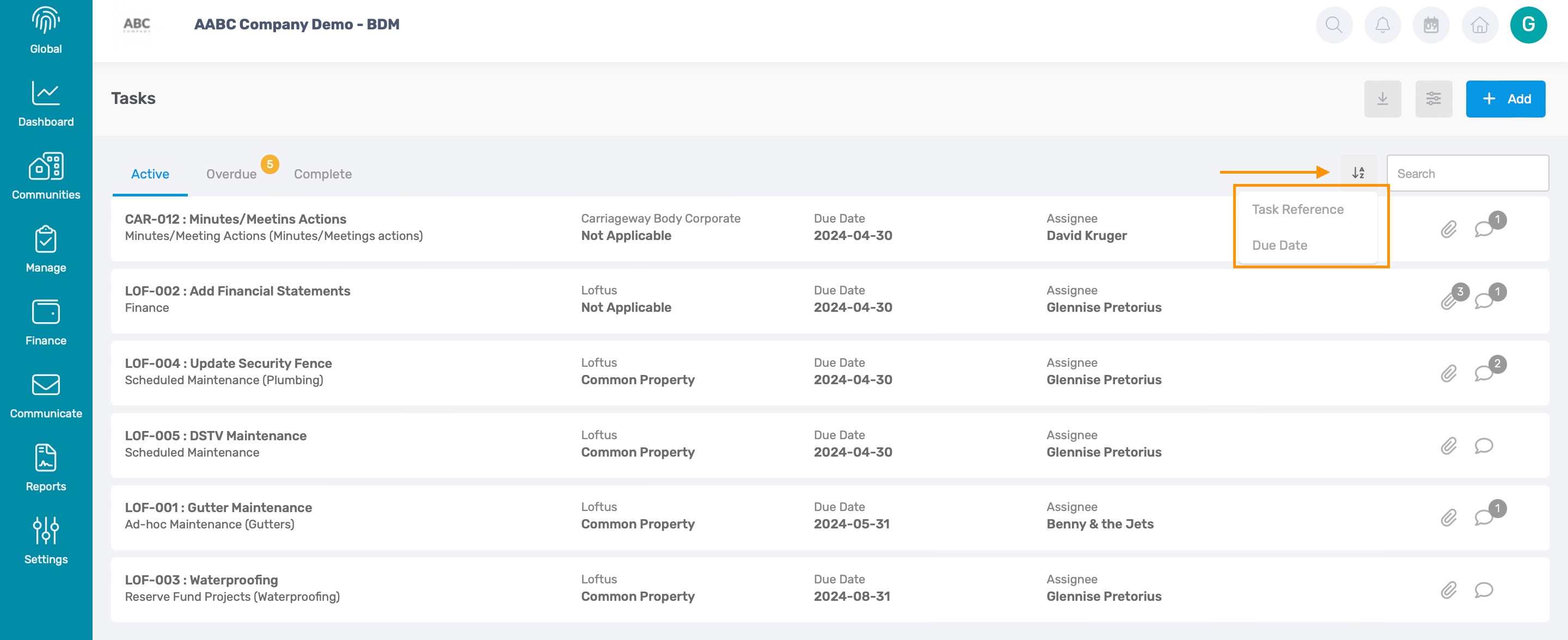
Task: Open the Communities sidebar item
Action: pos(46,176)
